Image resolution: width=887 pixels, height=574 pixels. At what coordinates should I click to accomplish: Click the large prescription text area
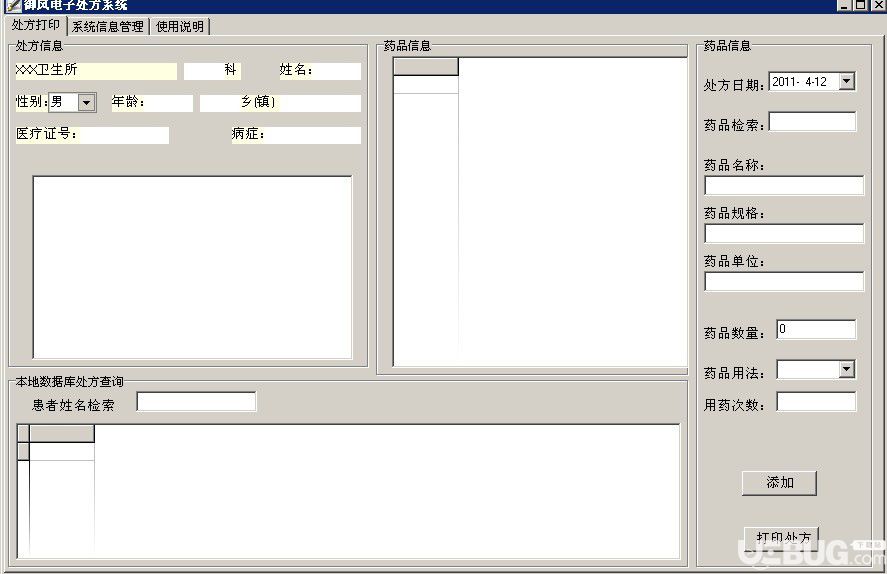point(192,267)
